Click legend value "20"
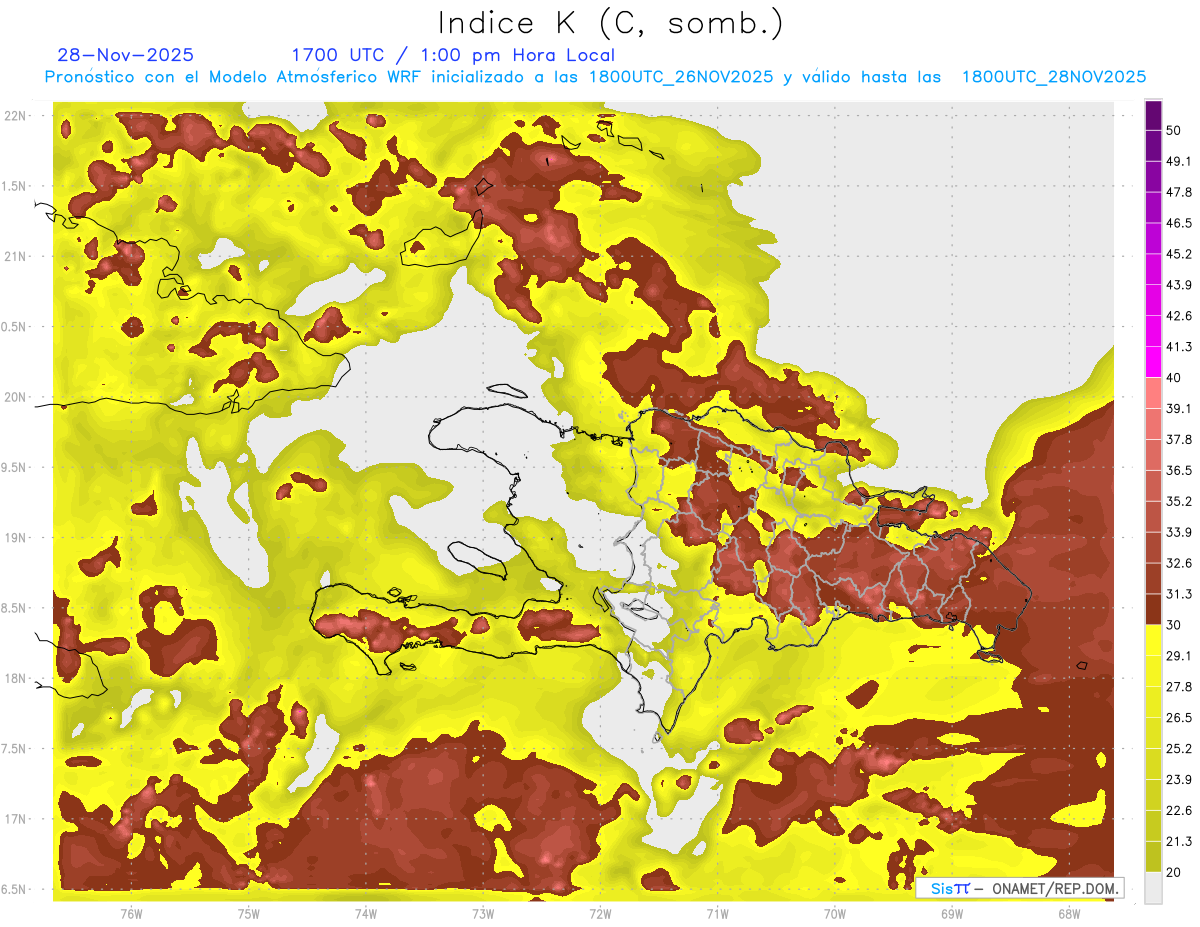This screenshot has width=1200, height=927. tap(1174, 873)
